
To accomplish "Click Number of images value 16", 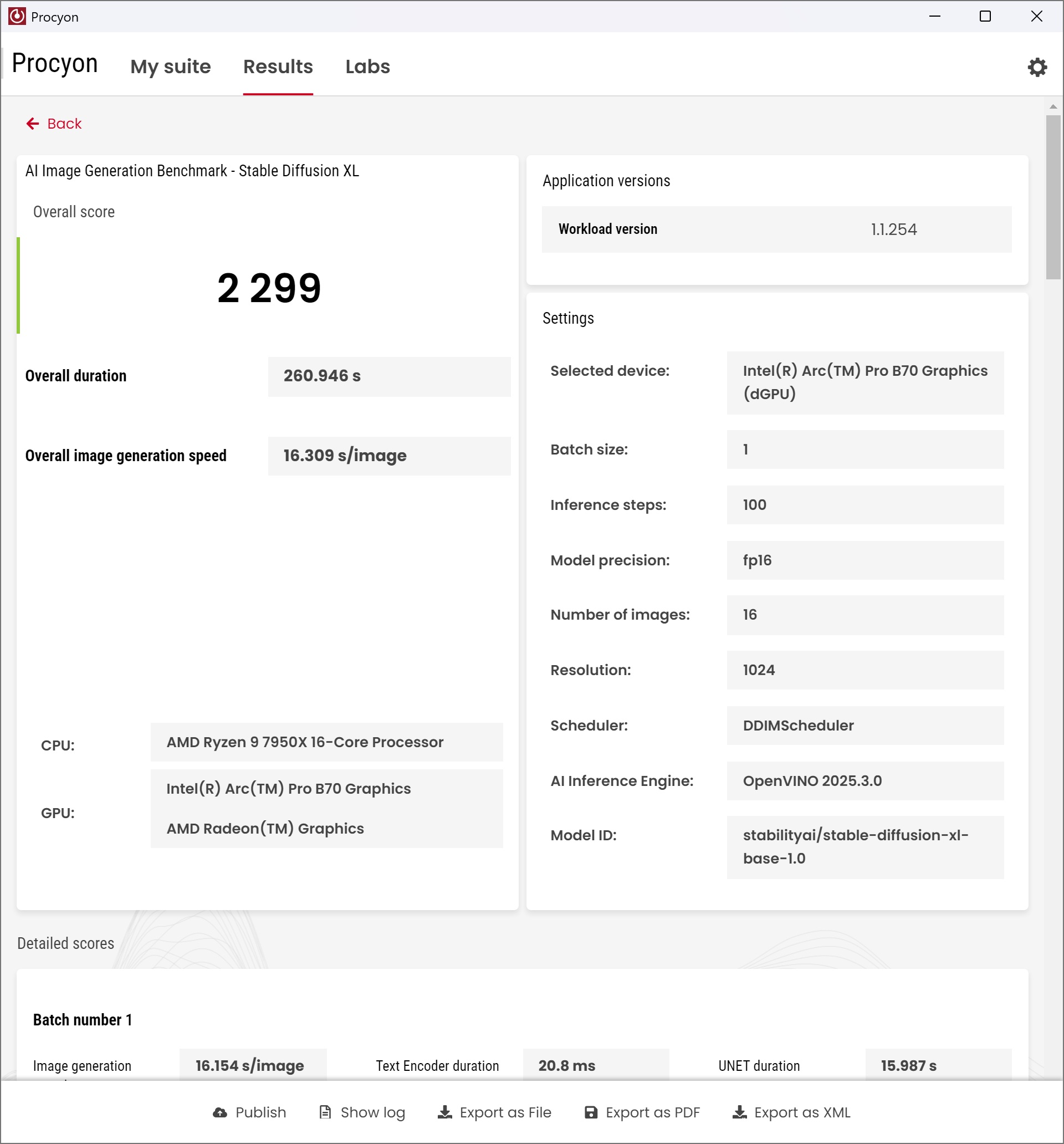I will [x=865, y=615].
